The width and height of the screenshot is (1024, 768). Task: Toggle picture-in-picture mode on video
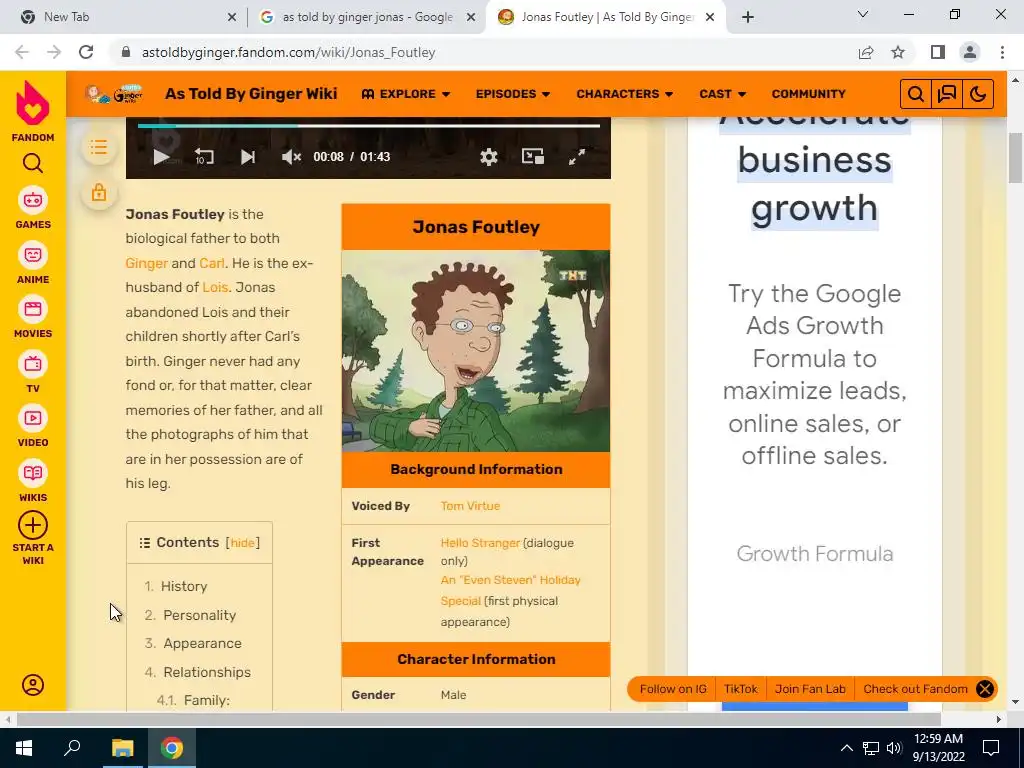(x=533, y=157)
